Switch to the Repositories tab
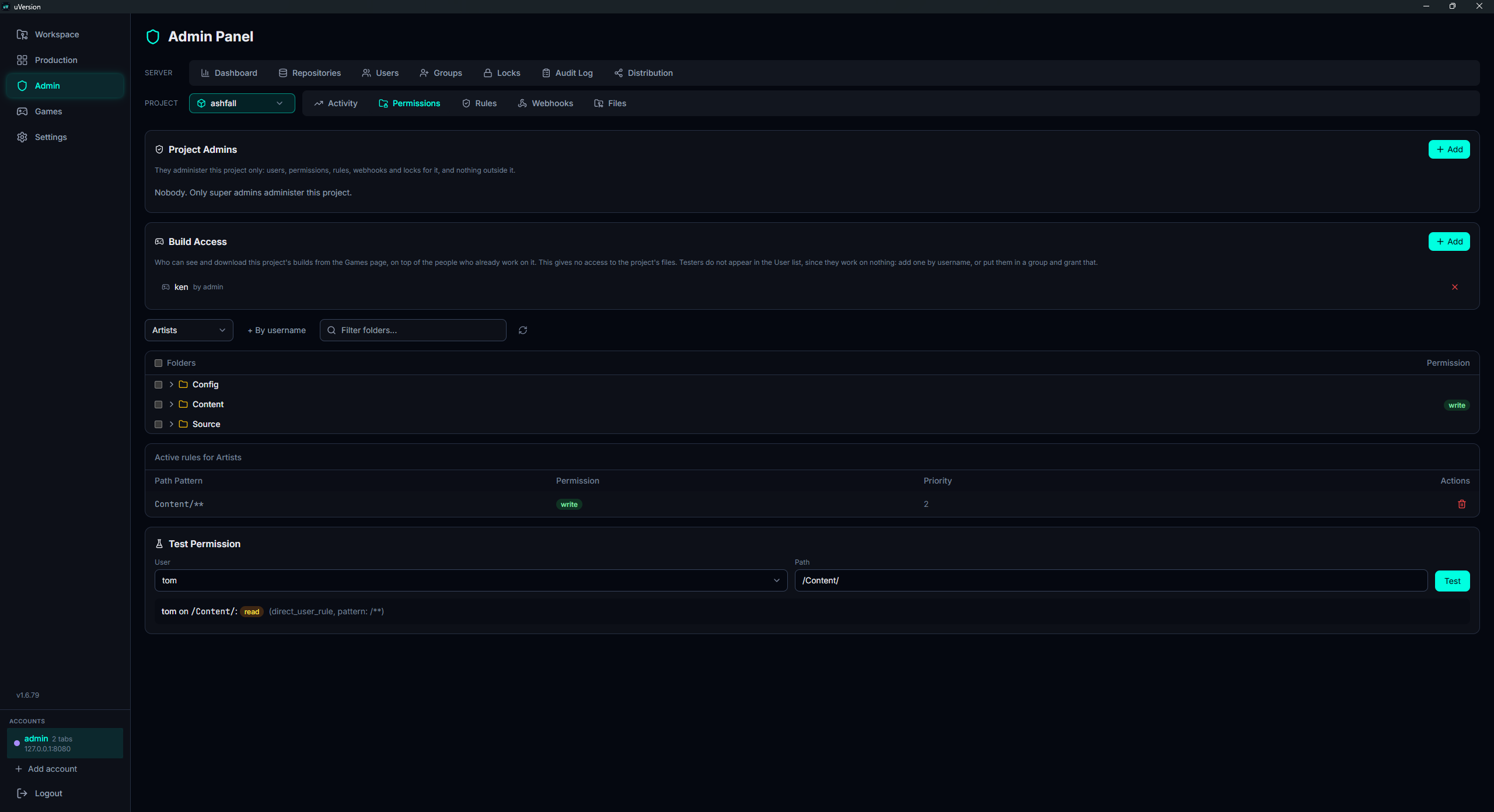The width and height of the screenshot is (1494, 812). [310, 73]
